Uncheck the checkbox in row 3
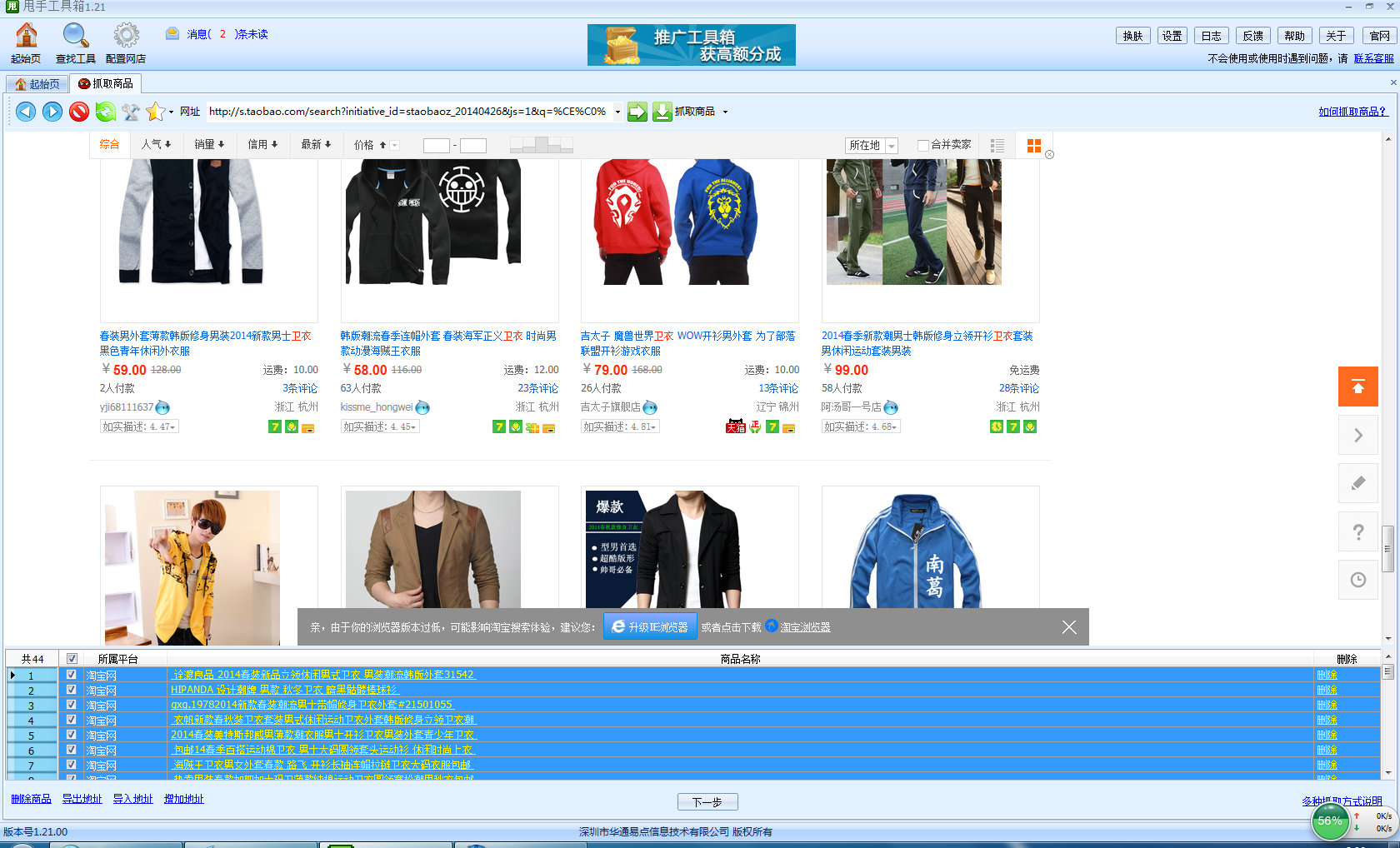The height and width of the screenshot is (848, 1400). [71, 705]
